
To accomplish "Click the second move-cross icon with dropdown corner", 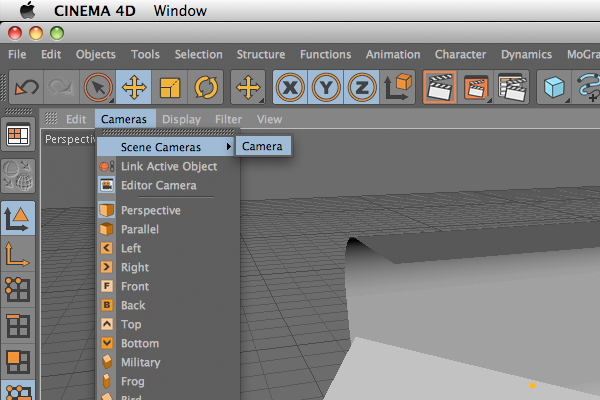I will click(x=248, y=87).
